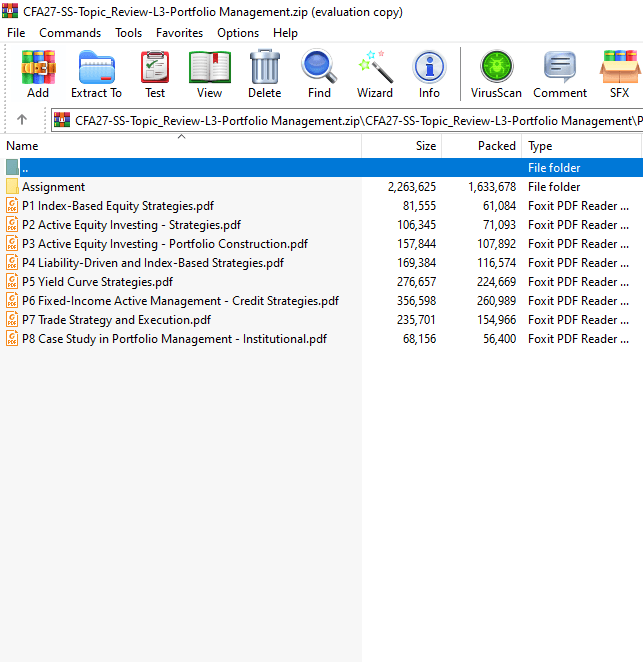The image size is (643, 662).
Task: Sort files by Size column header
Action: coord(402,146)
